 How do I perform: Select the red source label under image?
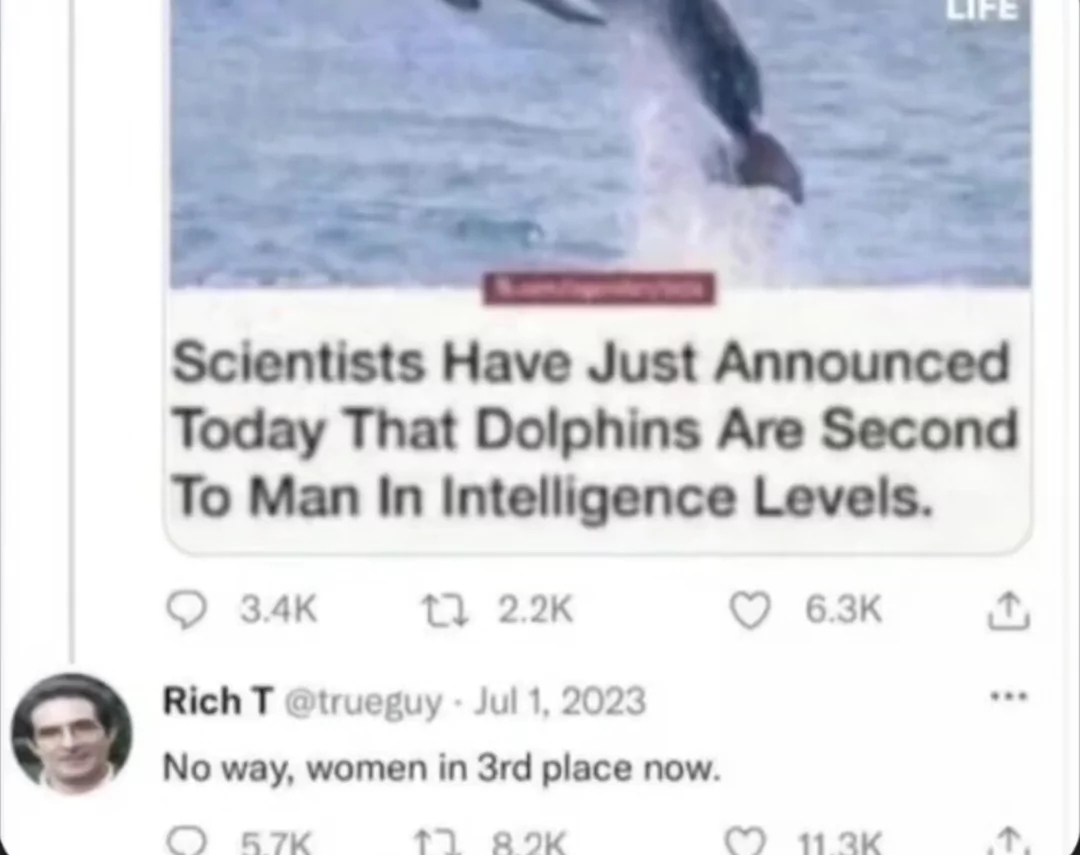point(599,289)
